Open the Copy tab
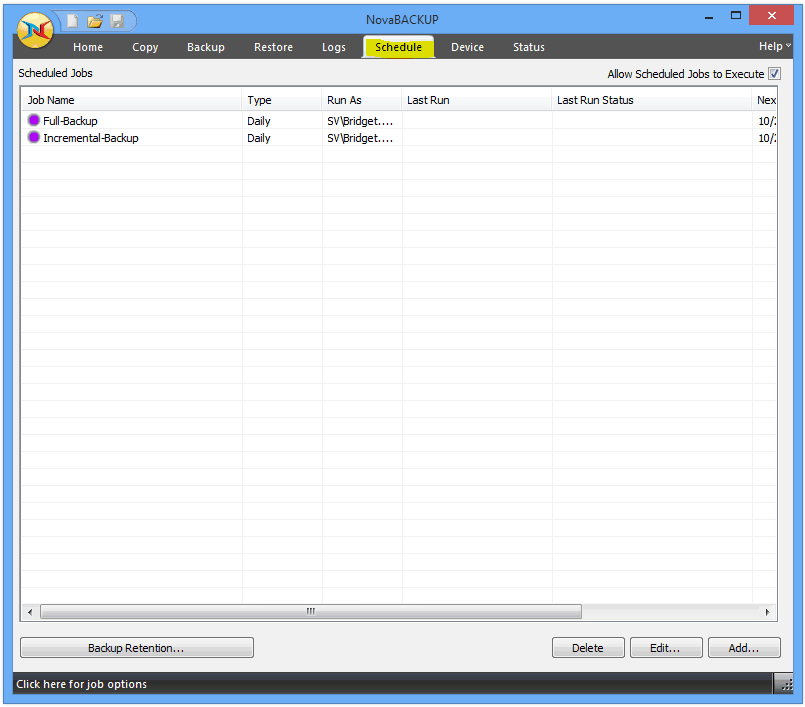This screenshot has width=805, height=707. (145, 47)
